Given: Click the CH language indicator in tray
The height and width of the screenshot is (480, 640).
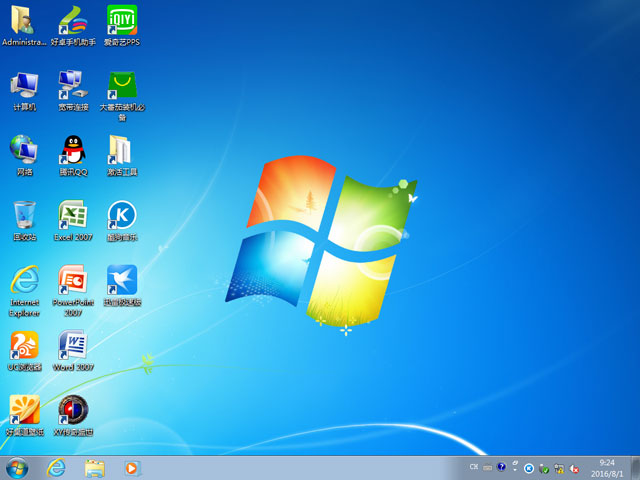Looking at the screenshot, I should (x=473, y=467).
